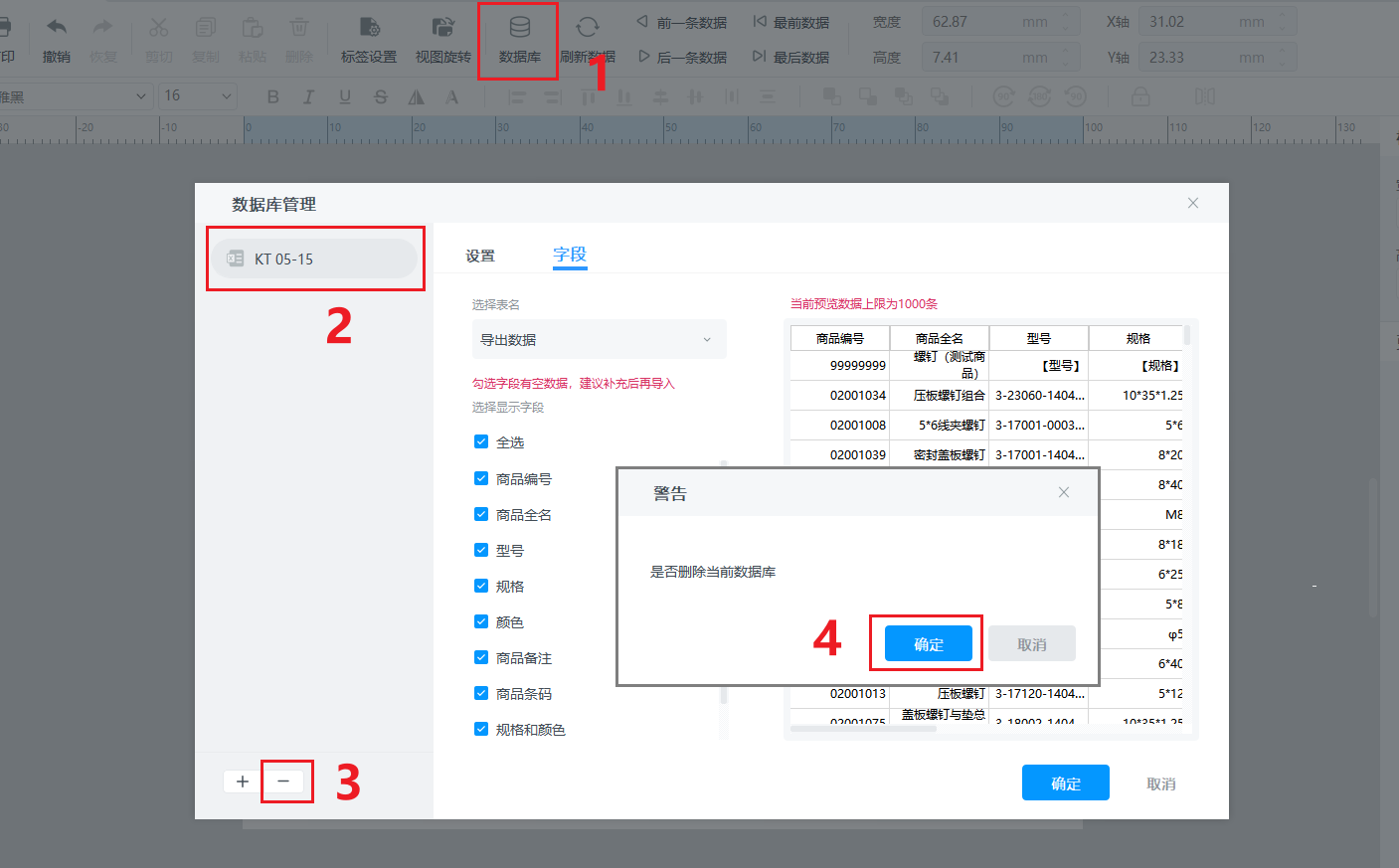Select the KT 05-15 database entry
Viewport: 1399px width, 868px height.
[314, 259]
